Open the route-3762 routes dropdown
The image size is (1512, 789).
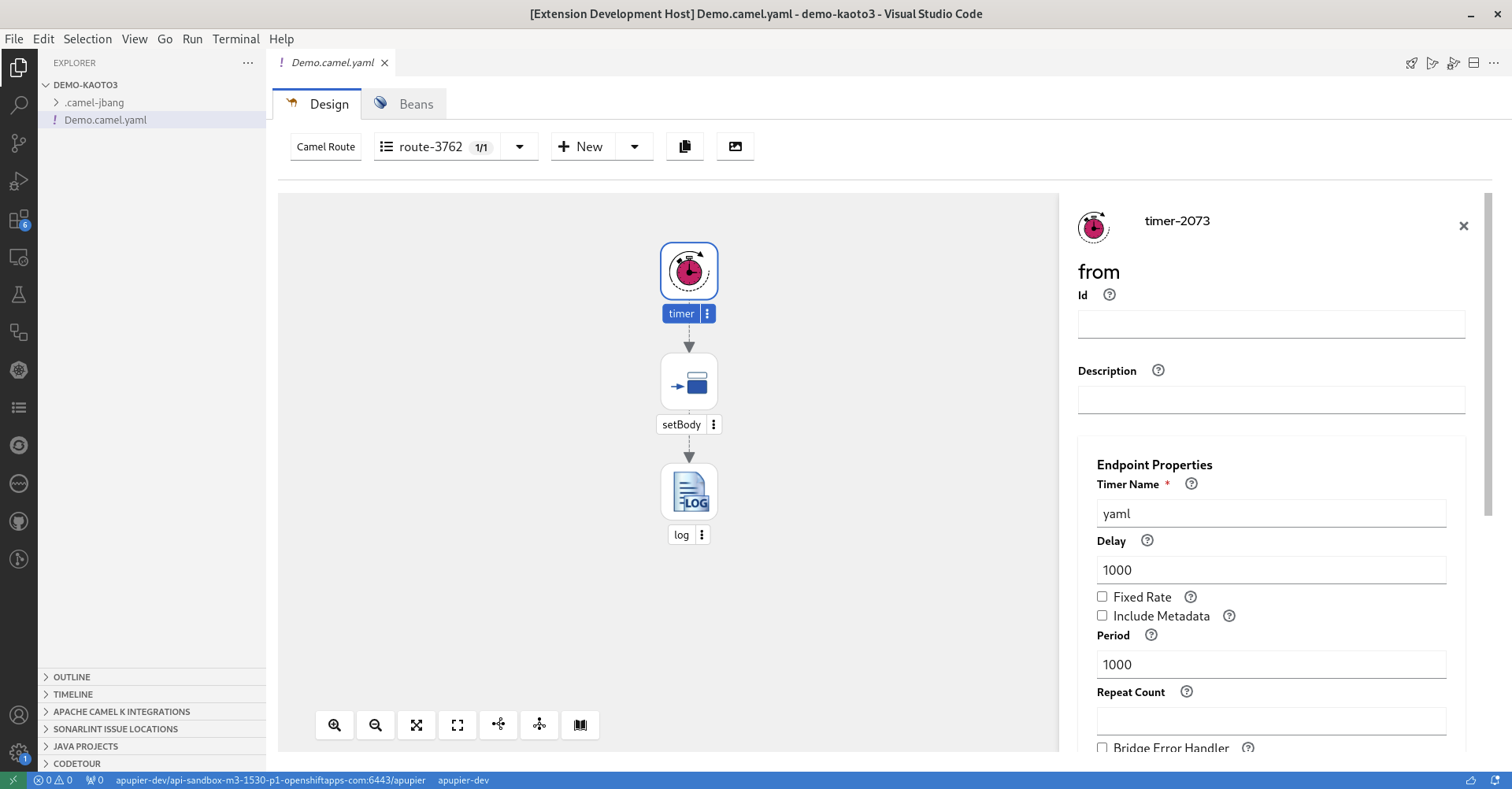520,146
